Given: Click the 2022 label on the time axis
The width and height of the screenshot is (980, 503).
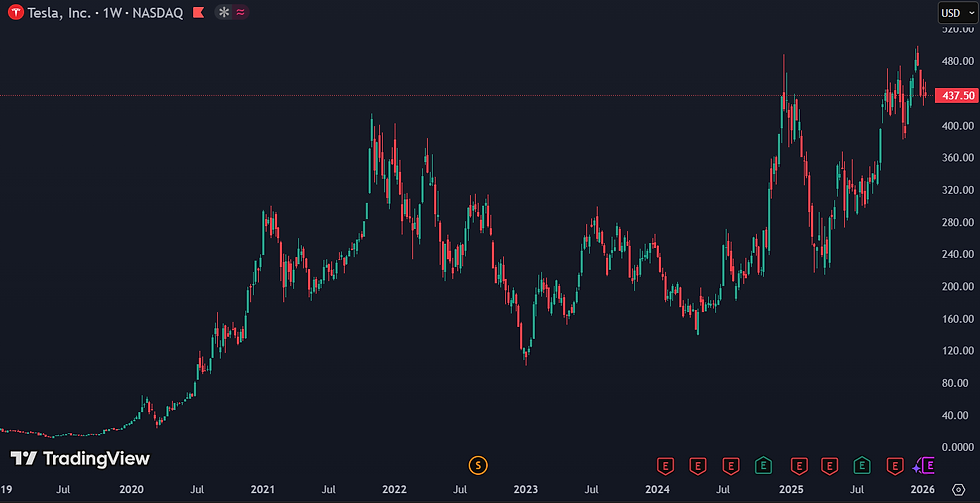Looking at the screenshot, I should click(x=394, y=489).
